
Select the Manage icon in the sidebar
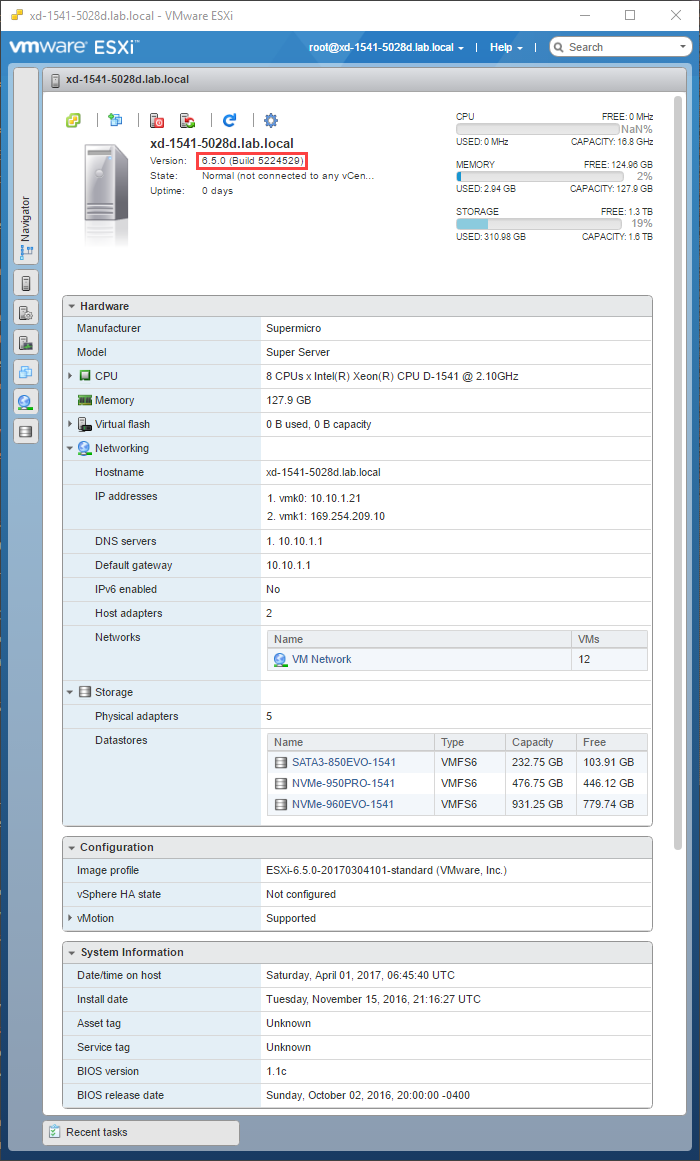coord(26,312)
